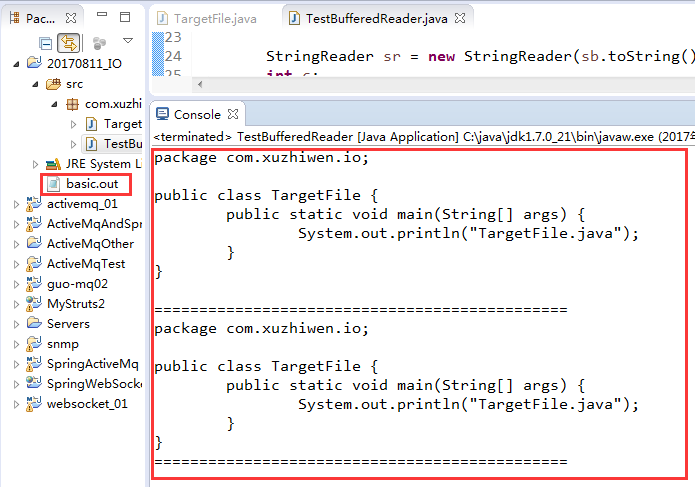Screen dimensions: 695x487
Task: Expand the activemq_01 project
Action: (16, 204)
